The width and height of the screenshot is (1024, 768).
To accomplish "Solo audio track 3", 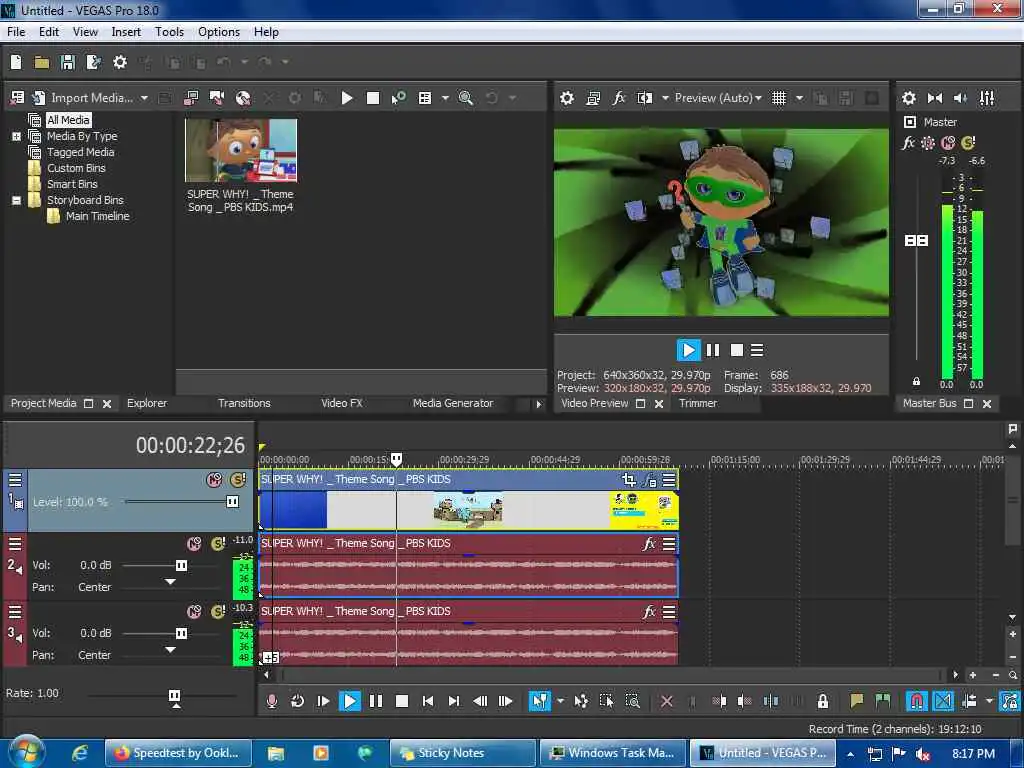I will coord(217,612).
